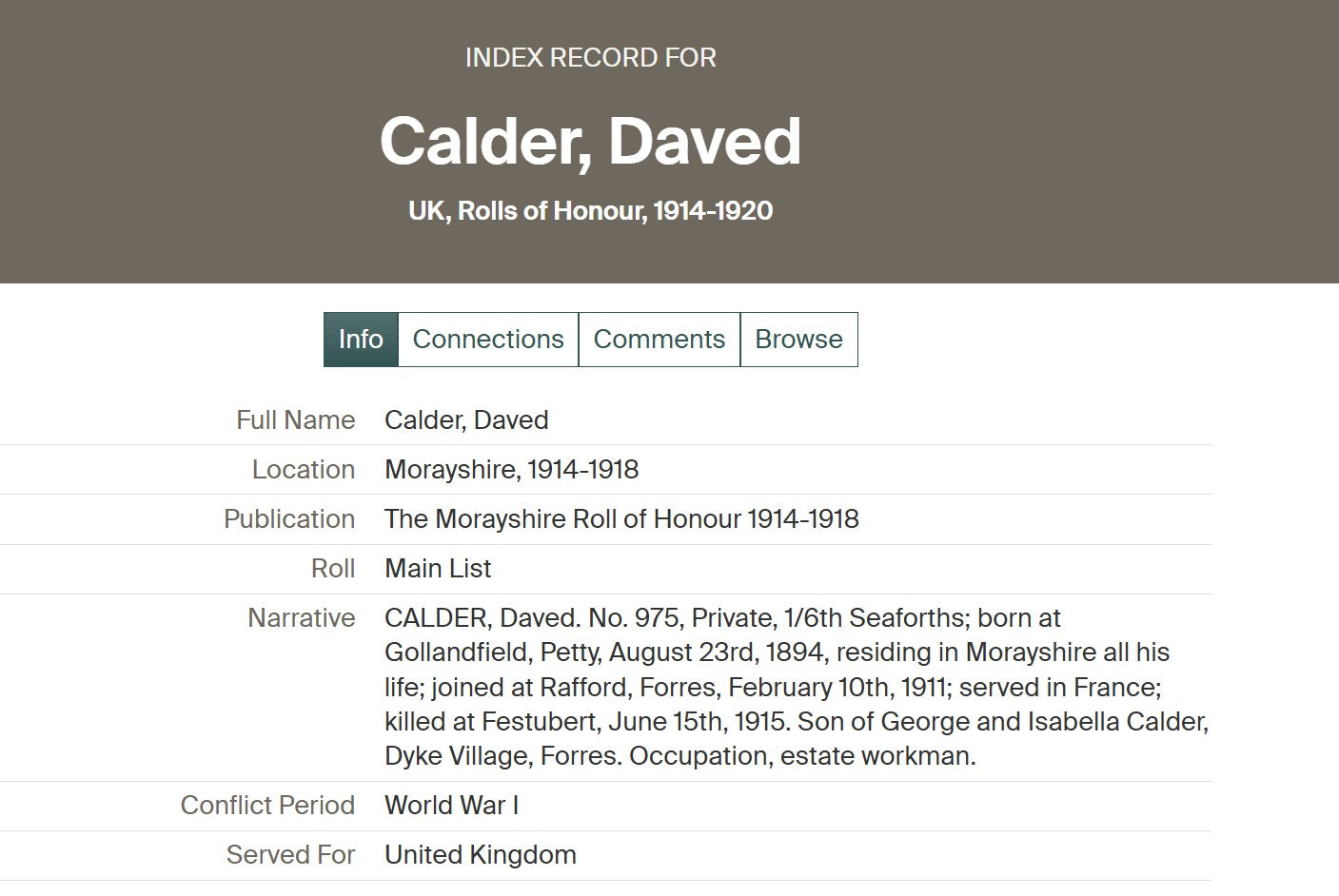Click the Location field label
The width and height of the screenshot is (1339, 896).
click(303, 470)
